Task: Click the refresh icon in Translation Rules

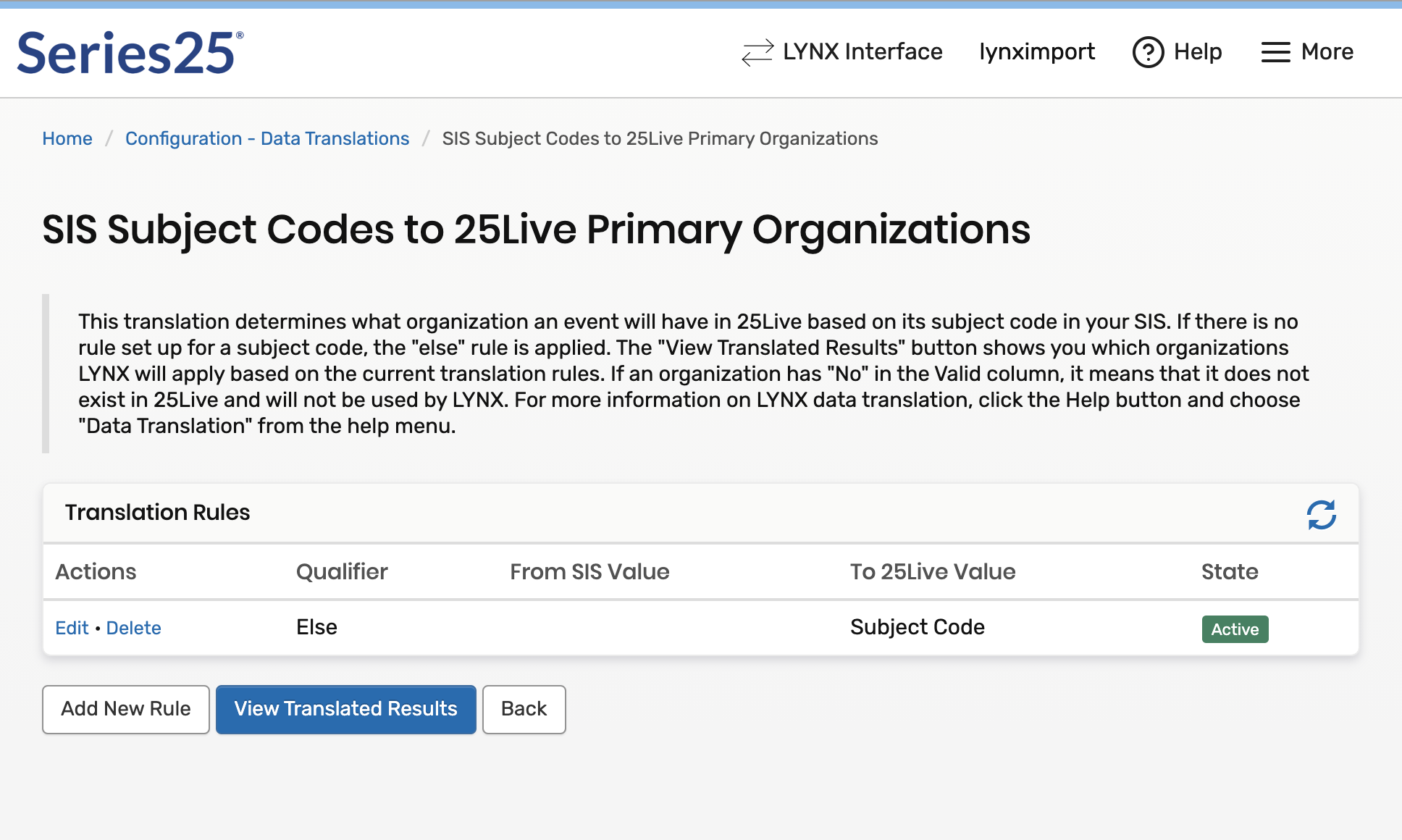Action: tap(1321, 515)
